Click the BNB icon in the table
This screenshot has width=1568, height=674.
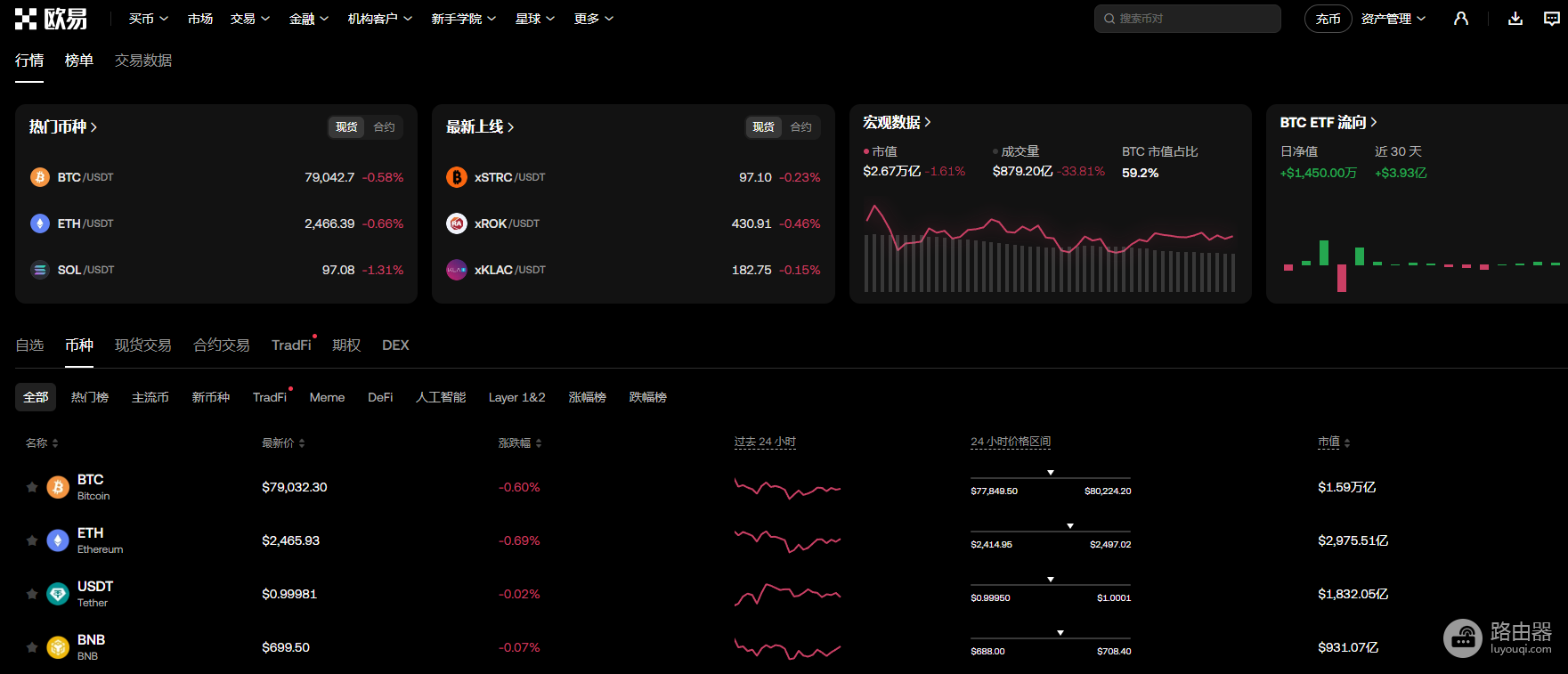[58, 647]
